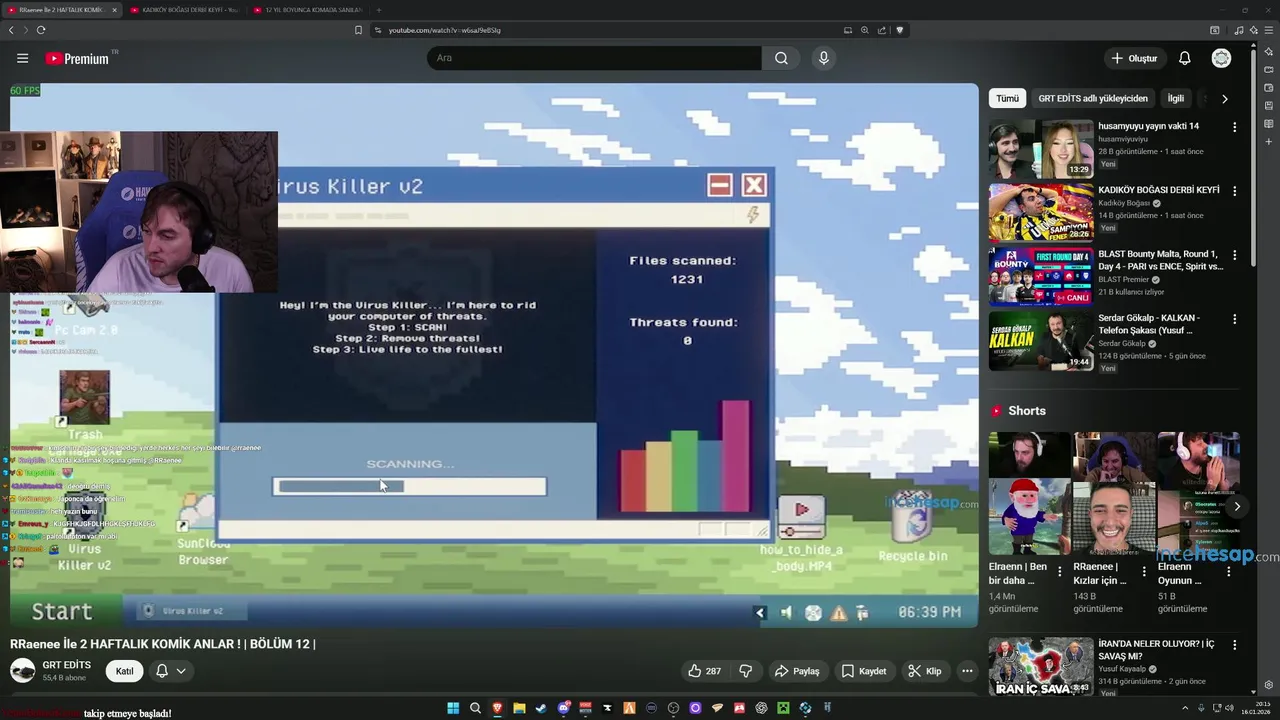Image resolution: width=1280 pixels, height=720 pixels.
Task: Open options for Serdar Gökalp KALKAN video
Action: (1234, 319)
